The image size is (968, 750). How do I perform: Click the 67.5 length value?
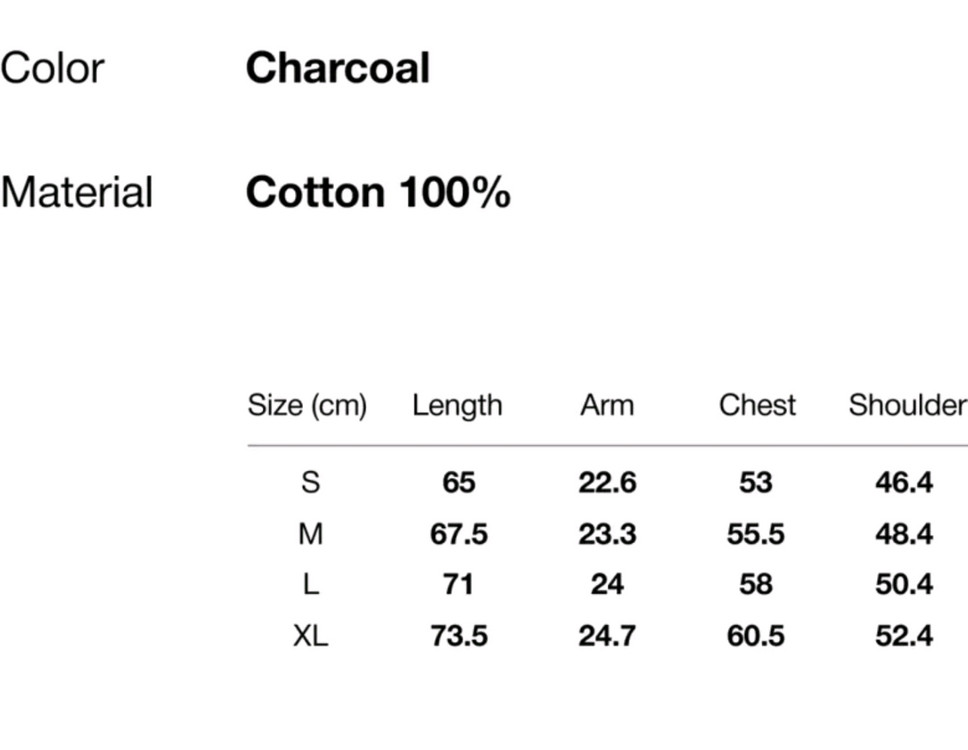(x=459, y=534)
